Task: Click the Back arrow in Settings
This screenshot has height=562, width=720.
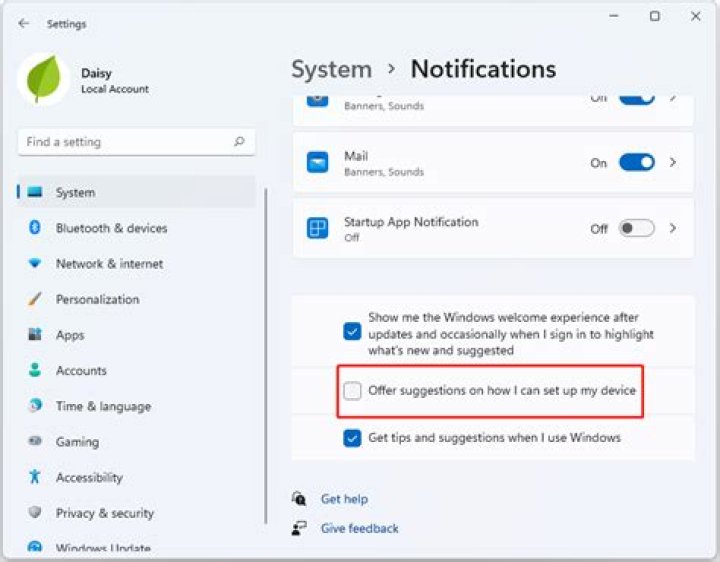Action: (x=24, y=23)
